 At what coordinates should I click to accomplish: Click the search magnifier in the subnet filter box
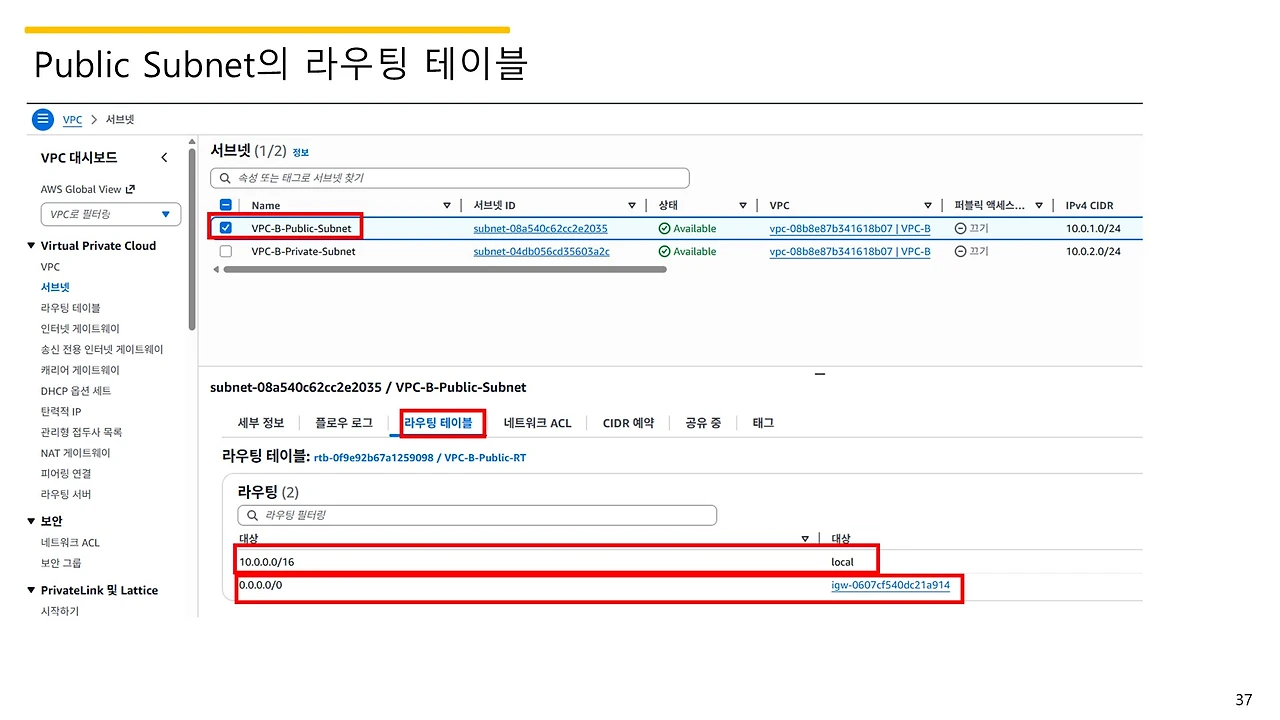224,178
